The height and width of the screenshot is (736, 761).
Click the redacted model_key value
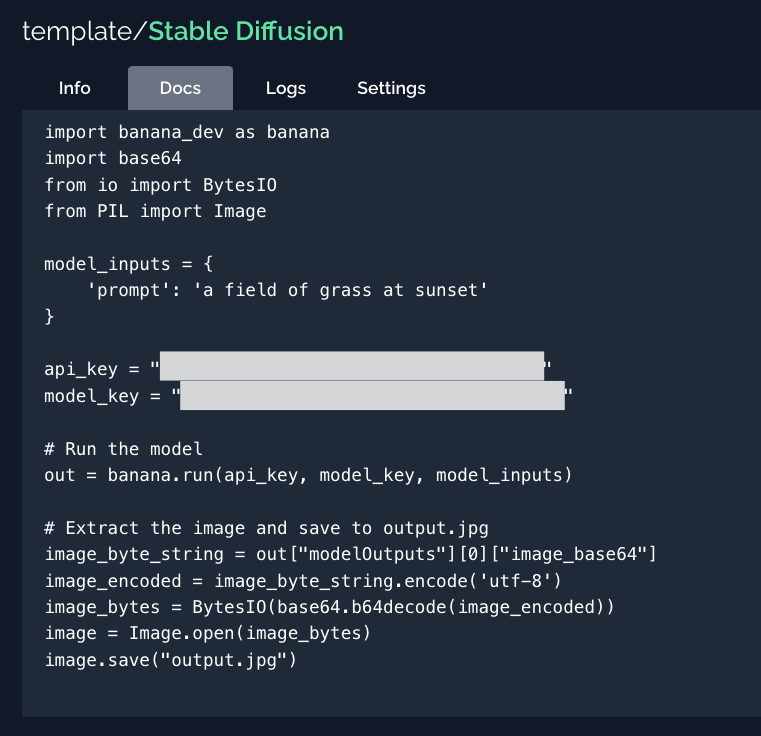click(x=372, y=396)
